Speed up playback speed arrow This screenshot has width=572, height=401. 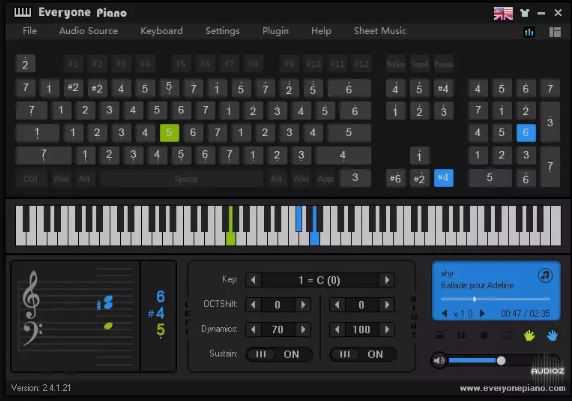pos(482,313)
